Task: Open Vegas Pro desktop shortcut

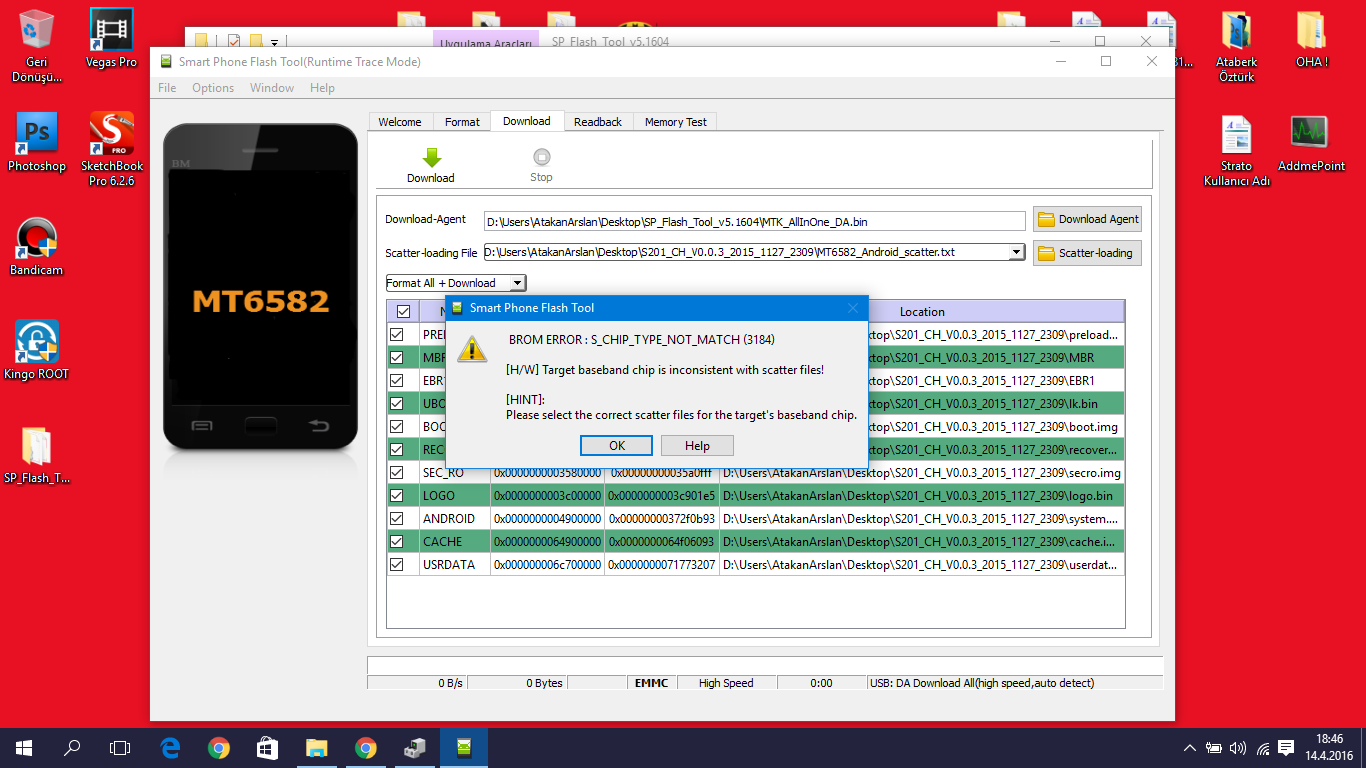Action: (x=112, y=39)
